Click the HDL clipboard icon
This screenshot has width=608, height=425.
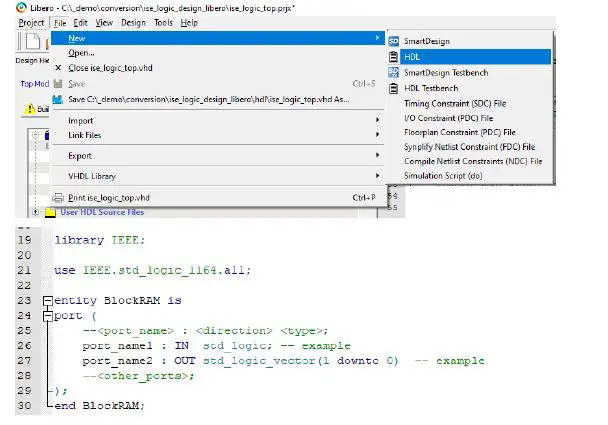pyautogui.click(x=393, y=57)
